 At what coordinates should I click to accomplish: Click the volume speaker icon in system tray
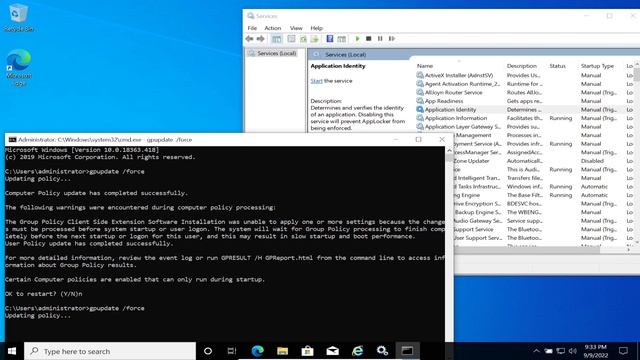[573, 351]
